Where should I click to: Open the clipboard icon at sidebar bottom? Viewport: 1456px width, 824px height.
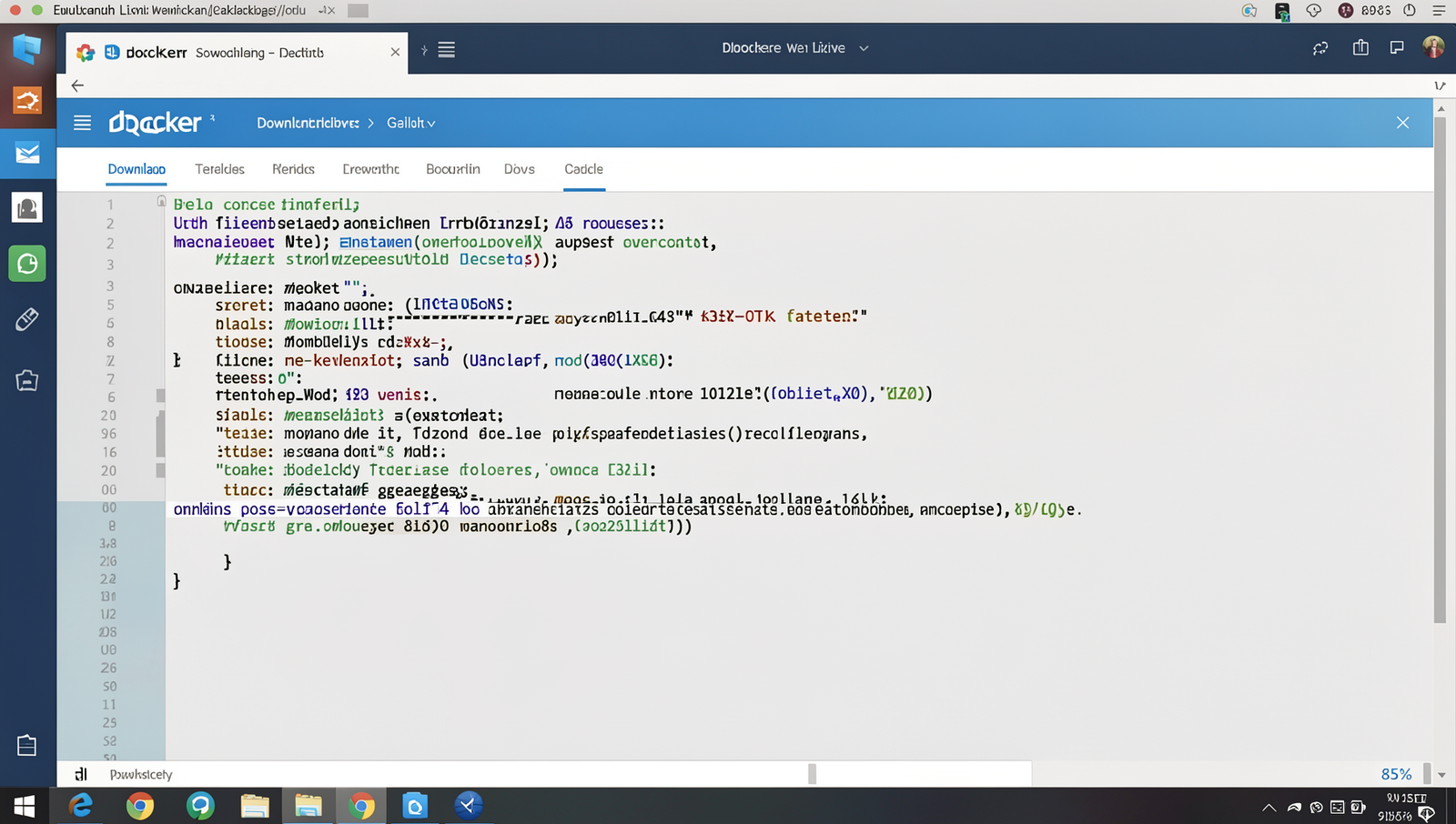point(27,745)
